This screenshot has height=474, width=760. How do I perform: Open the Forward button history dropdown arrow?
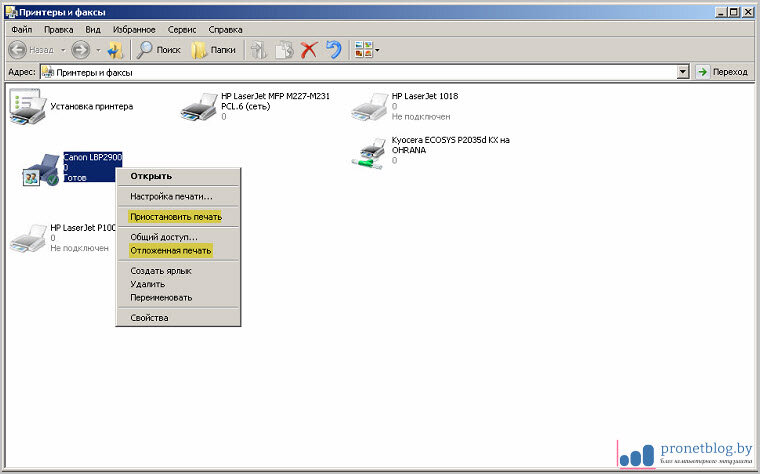pos(98,50)
